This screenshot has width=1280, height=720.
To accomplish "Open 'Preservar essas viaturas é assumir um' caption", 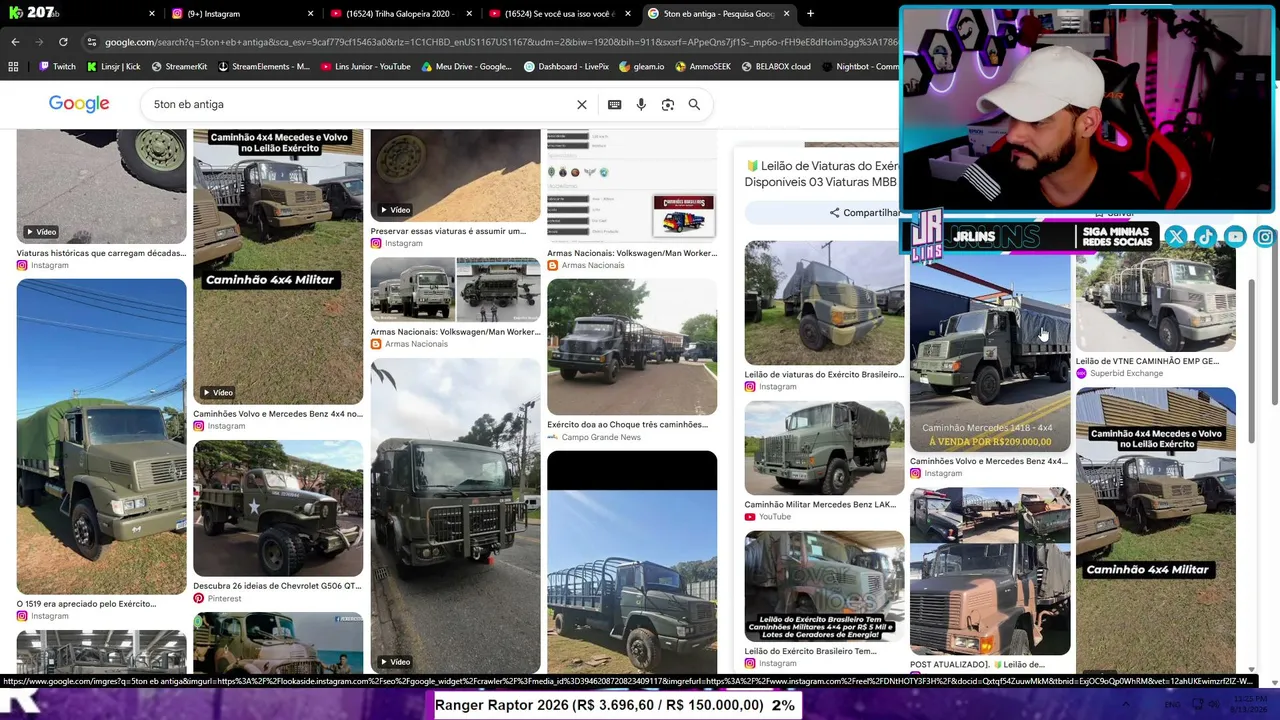I will point(448,231).
